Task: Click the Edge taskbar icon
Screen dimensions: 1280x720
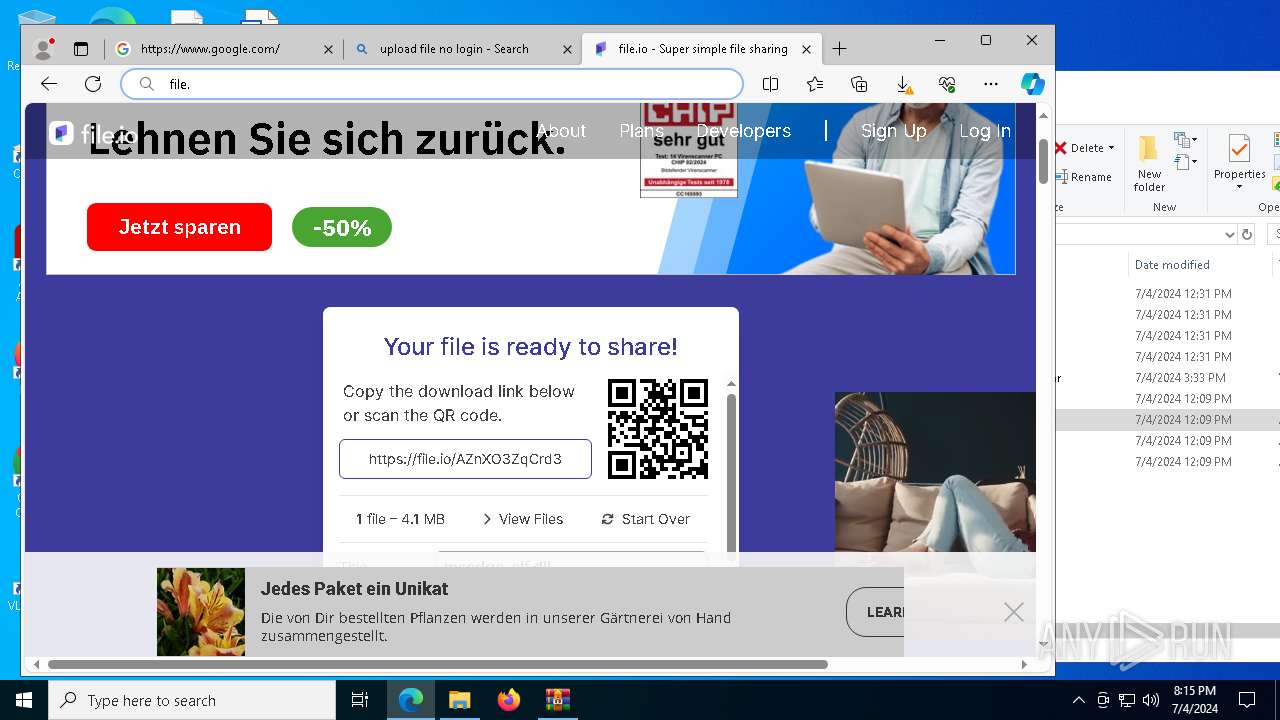Action: click(411, 700)
